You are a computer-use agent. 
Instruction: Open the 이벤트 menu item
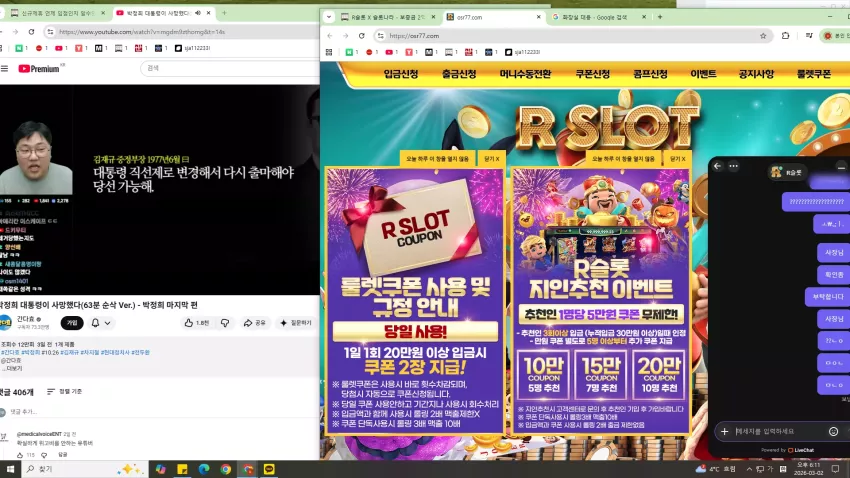(x=703, y=74)
